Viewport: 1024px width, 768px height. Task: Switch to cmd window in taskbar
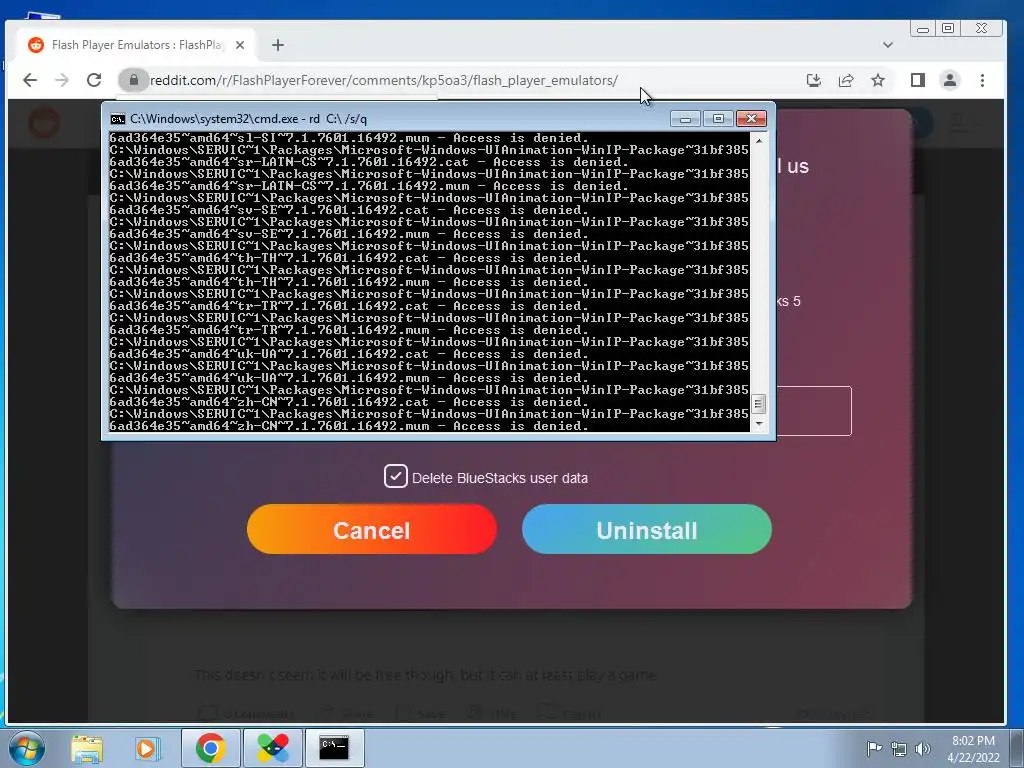click(x=334, y=748)
